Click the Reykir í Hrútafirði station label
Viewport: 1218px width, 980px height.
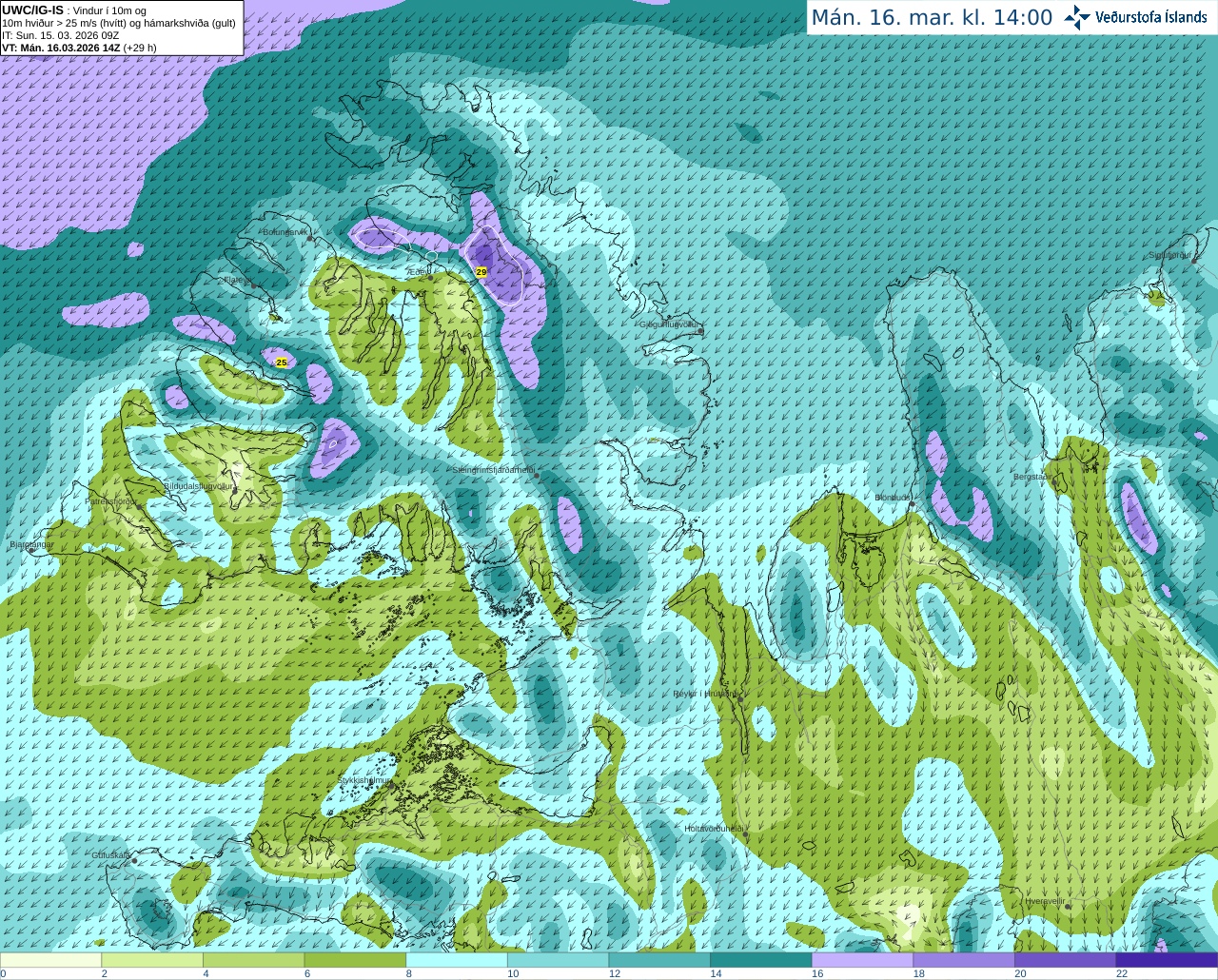pyautogui.click(x=706, y=694)
